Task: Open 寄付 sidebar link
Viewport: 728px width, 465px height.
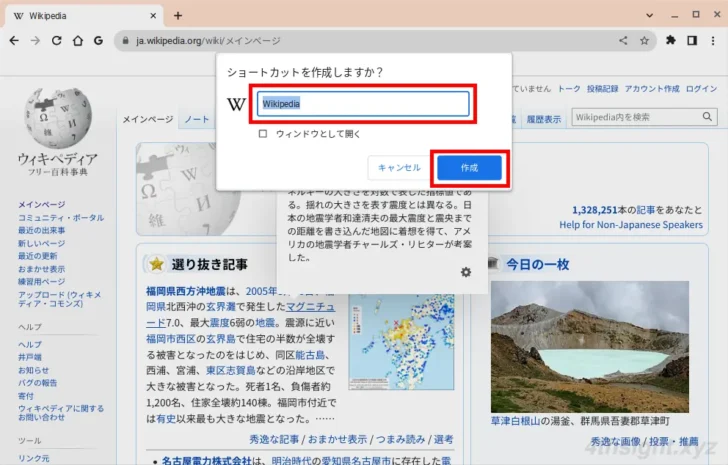Action: [x=26, y=396]
